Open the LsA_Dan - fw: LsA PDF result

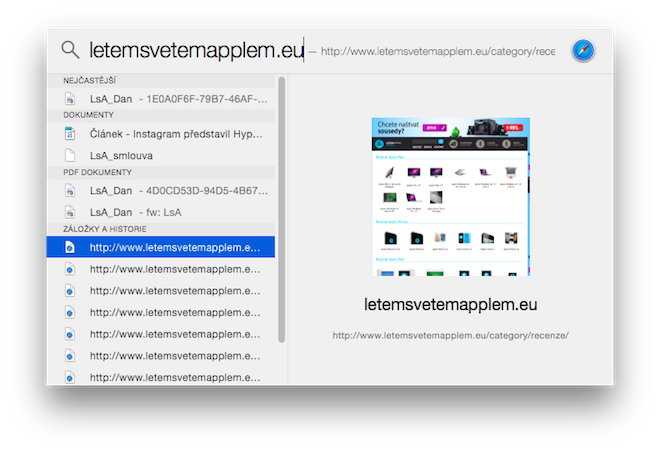(x=161, y=212)
